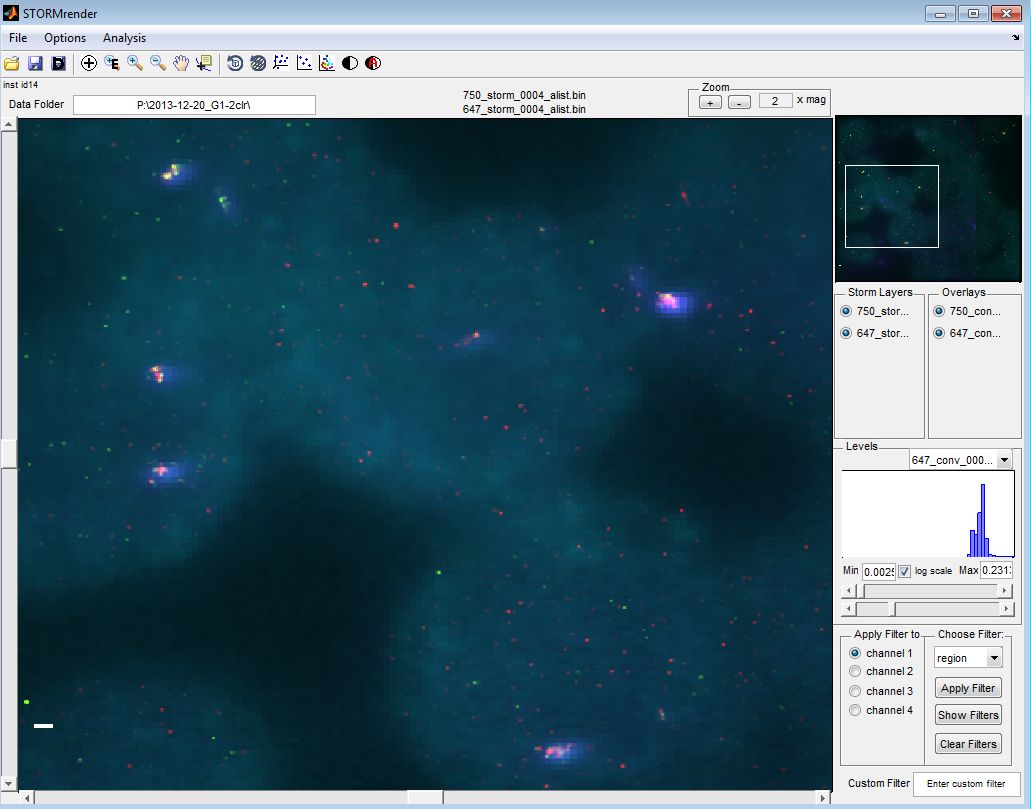Open the scatter plot with axes icon
Viewport: 1031px width, 809px height.
tap(281, 63)
